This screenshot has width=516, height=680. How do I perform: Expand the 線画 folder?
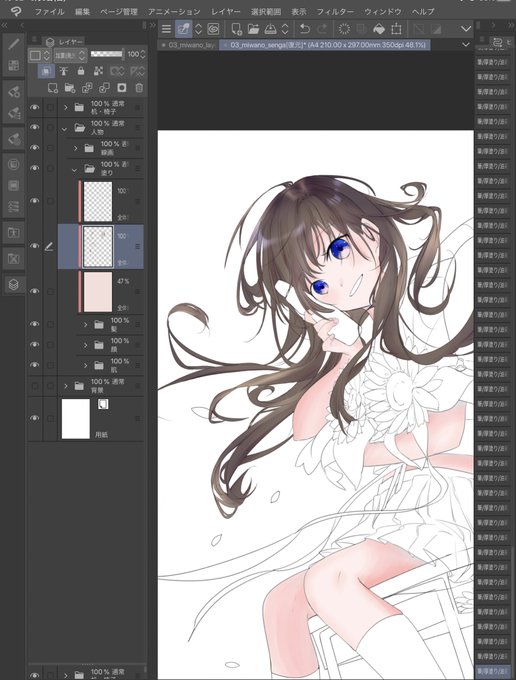point(75,148)
